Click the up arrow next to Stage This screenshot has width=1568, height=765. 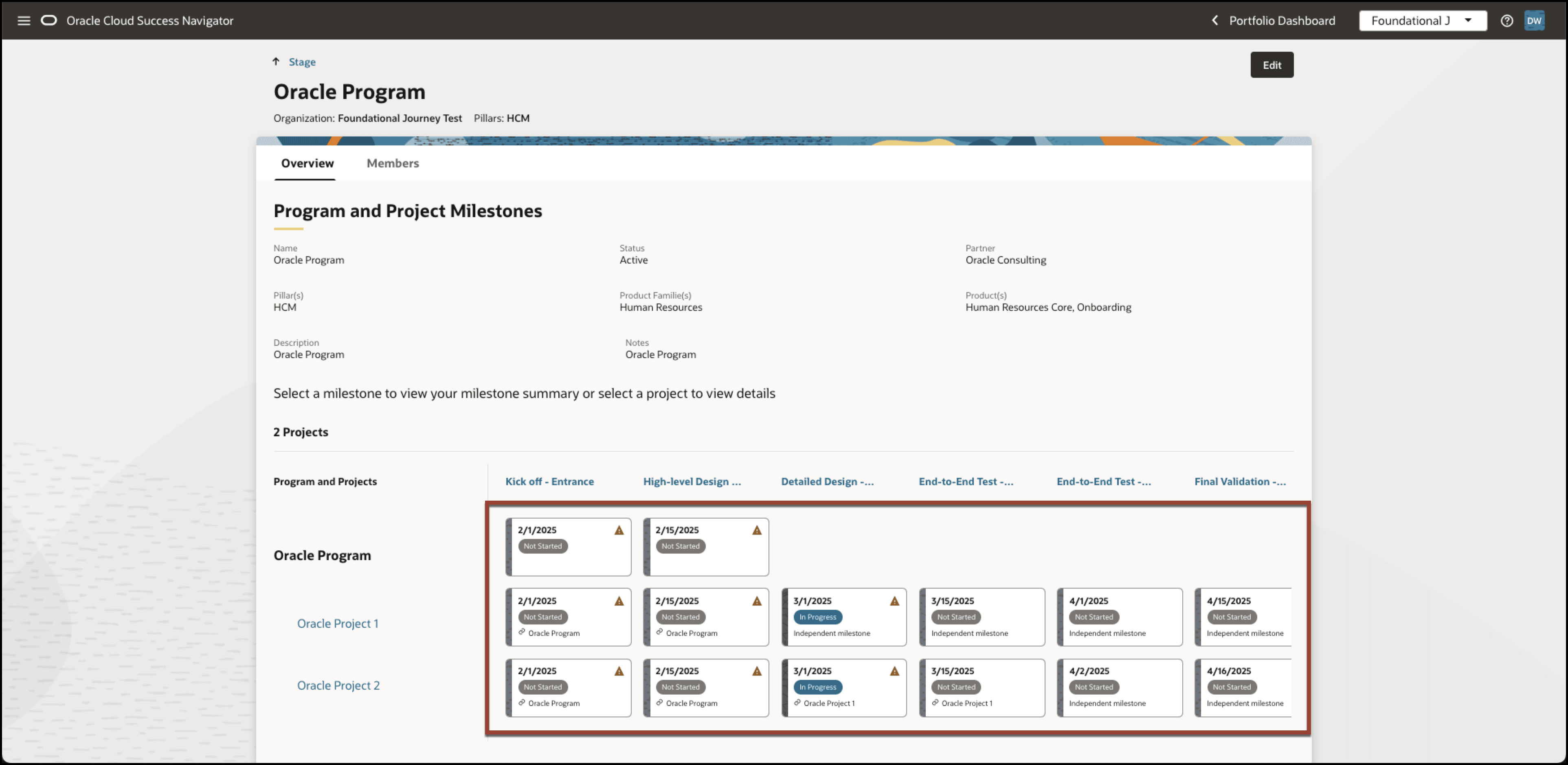tap(276, 62)
